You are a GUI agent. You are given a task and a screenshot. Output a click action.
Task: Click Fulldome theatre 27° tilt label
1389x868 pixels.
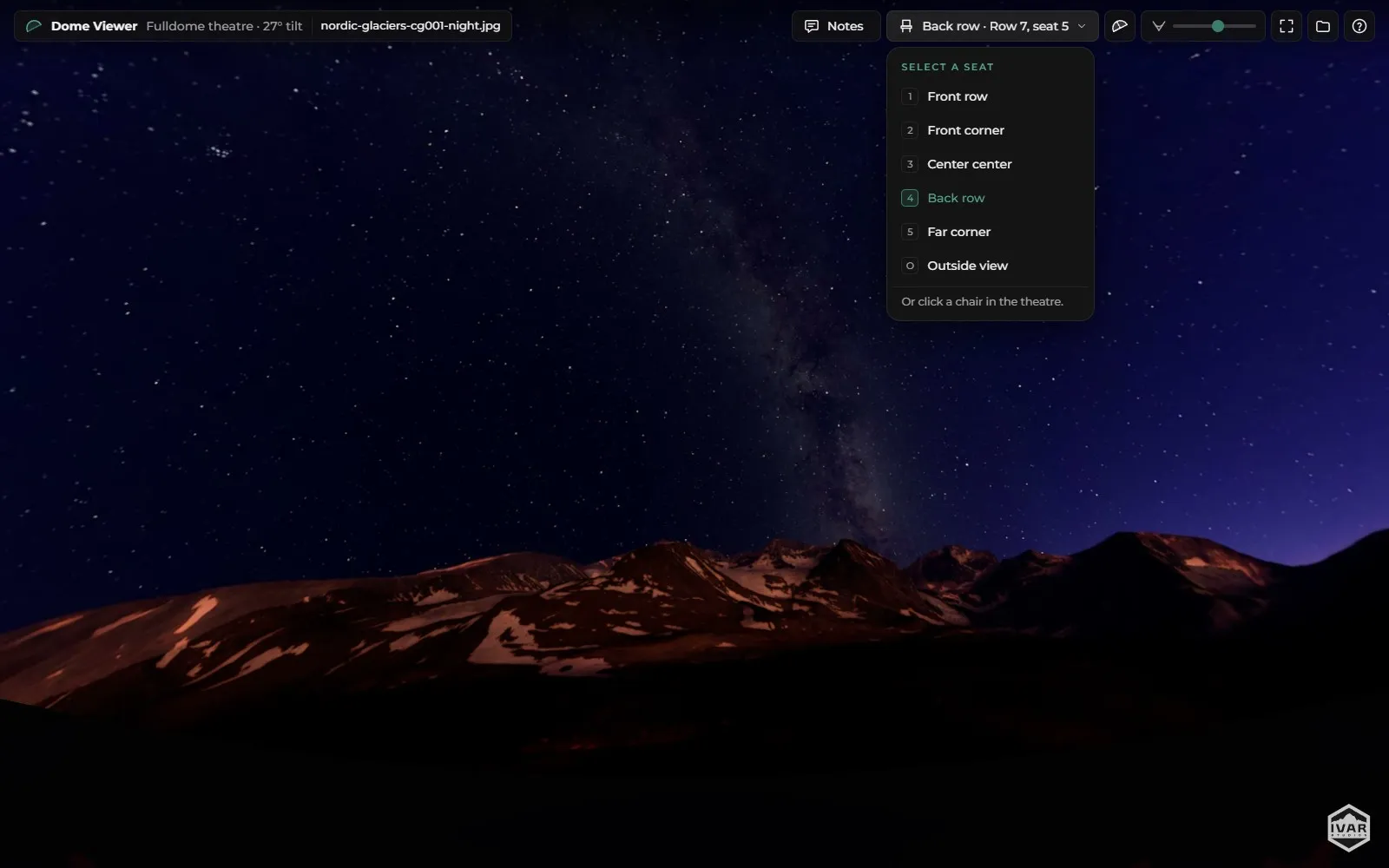(x=224, y=26)
